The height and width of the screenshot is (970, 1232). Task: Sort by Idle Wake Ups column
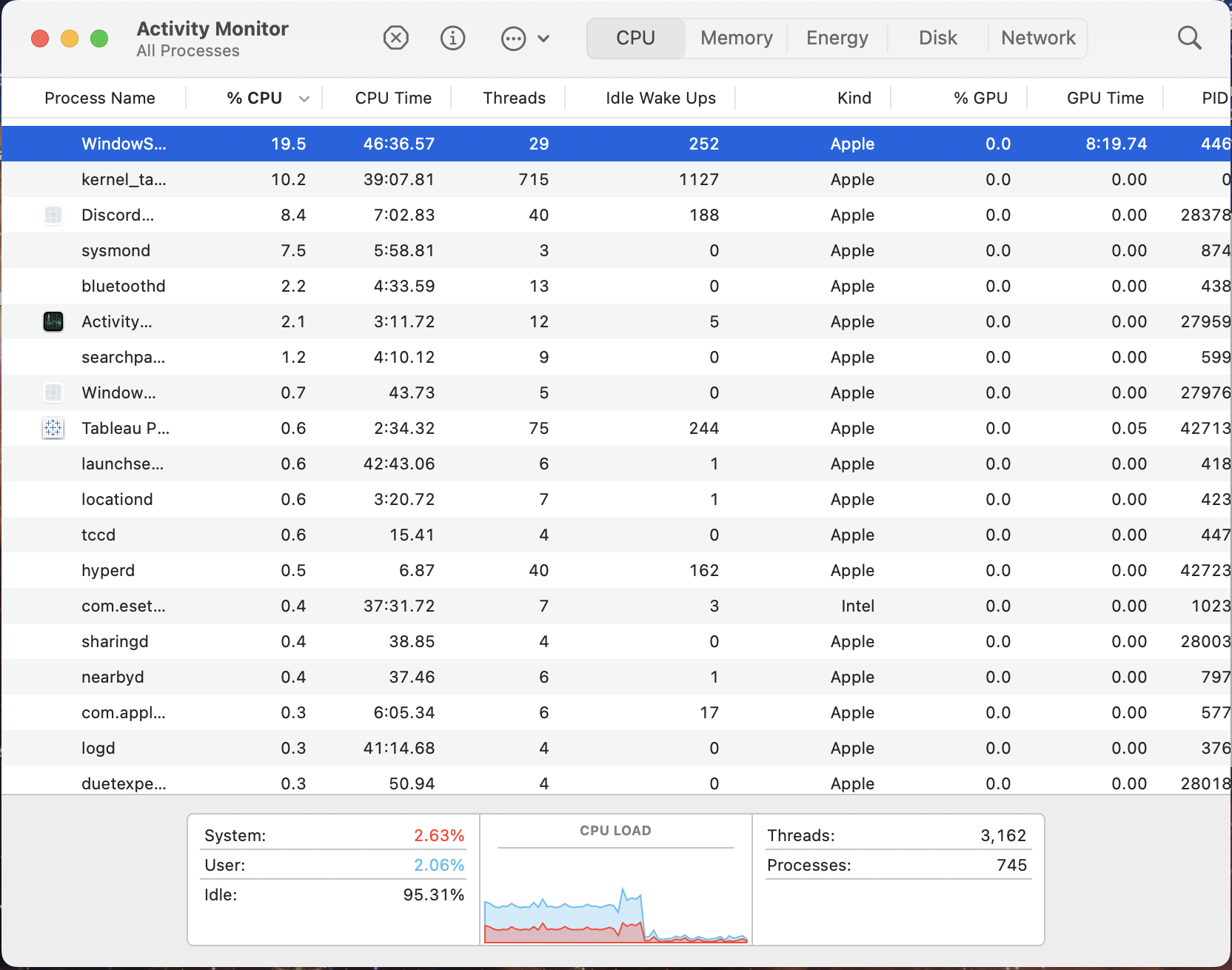tap(660, 98)
